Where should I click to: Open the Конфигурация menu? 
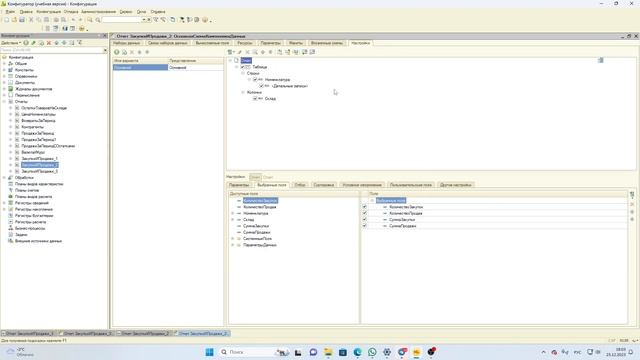click(x=49, y=12)
